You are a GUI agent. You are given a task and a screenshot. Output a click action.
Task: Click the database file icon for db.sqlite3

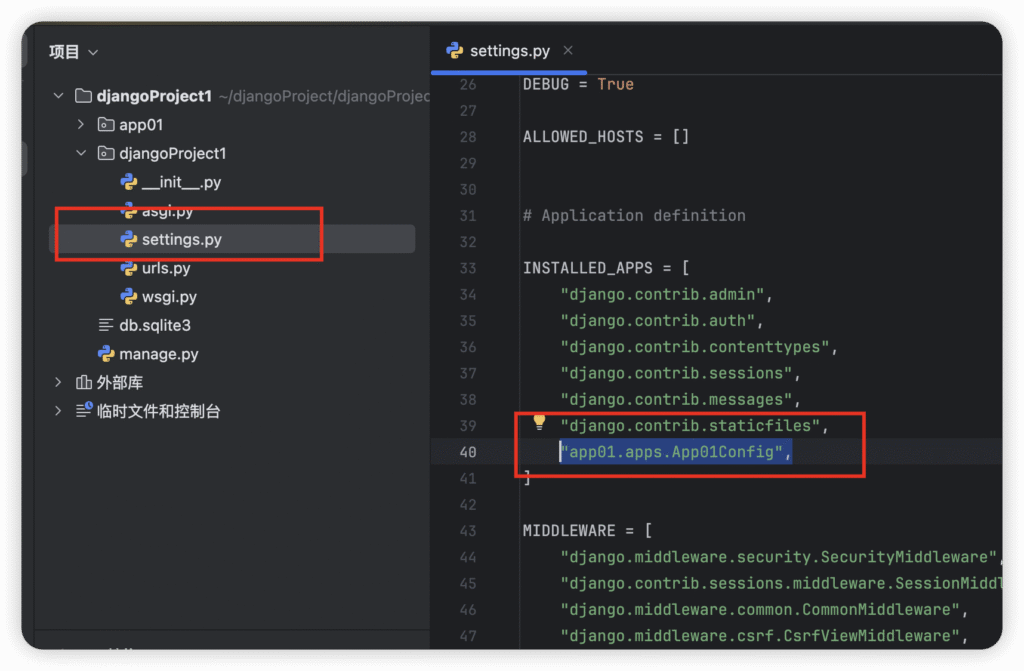(105, 325)
